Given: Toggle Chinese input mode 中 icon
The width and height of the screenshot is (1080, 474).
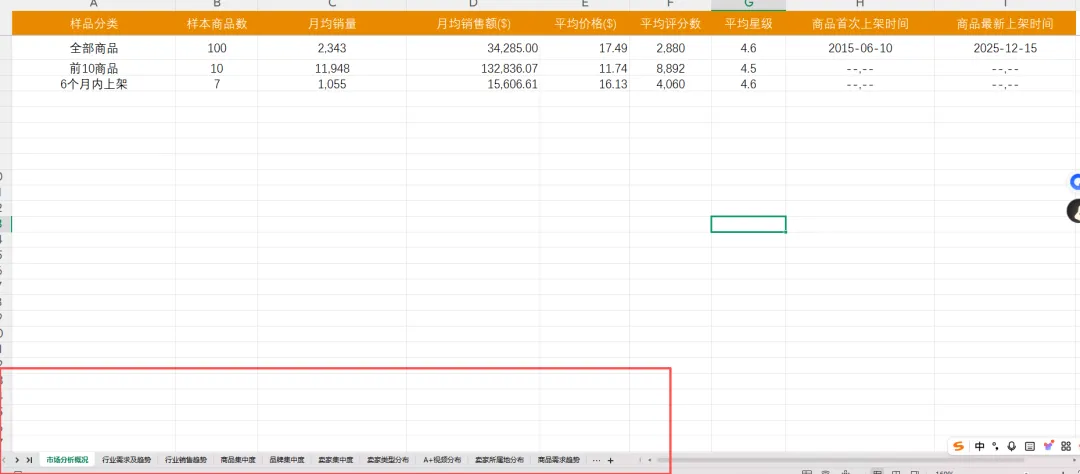Looking at the screenshot, I should click(979, 446).
